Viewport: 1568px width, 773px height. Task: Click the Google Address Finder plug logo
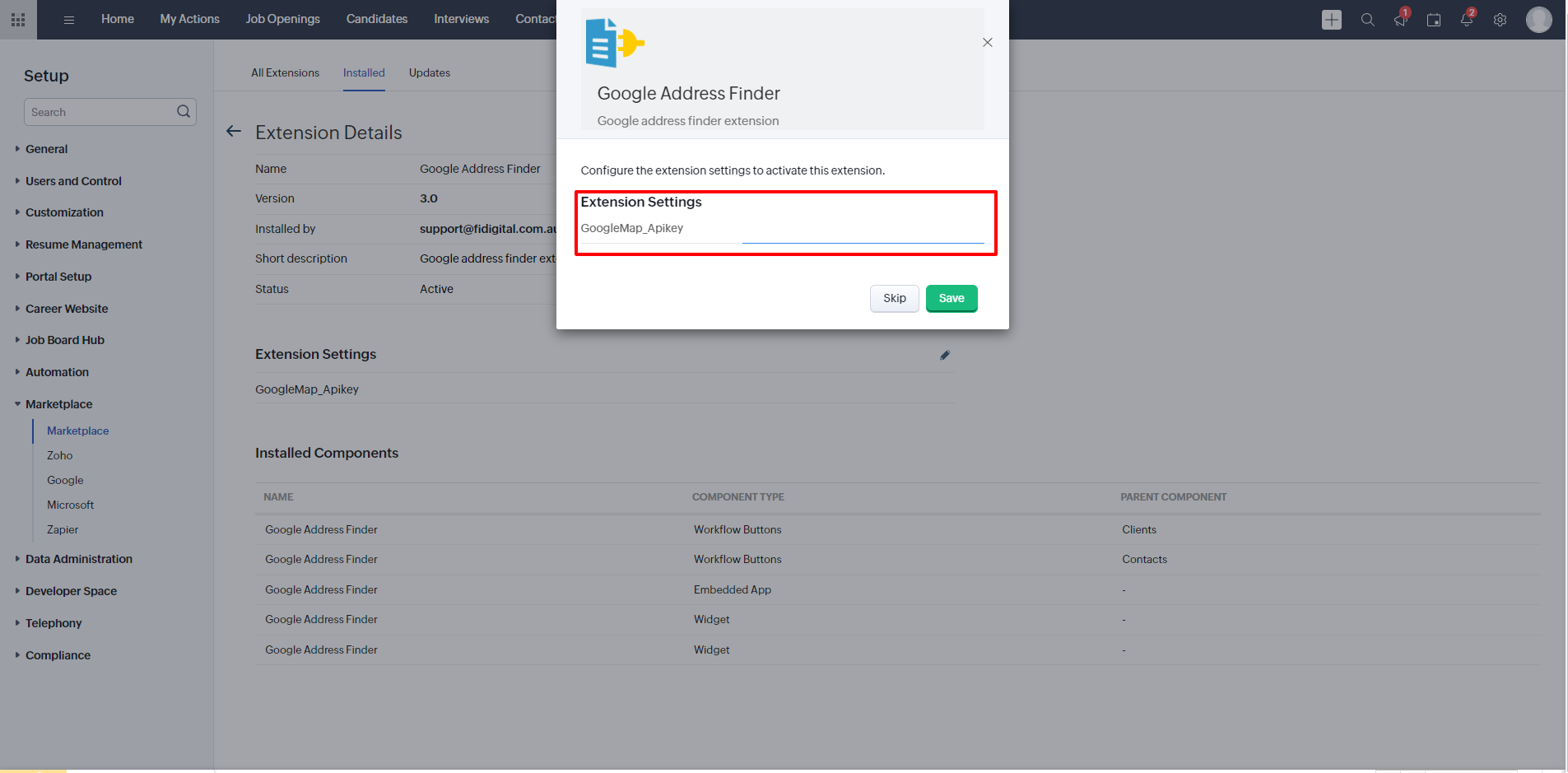[615, 43]
